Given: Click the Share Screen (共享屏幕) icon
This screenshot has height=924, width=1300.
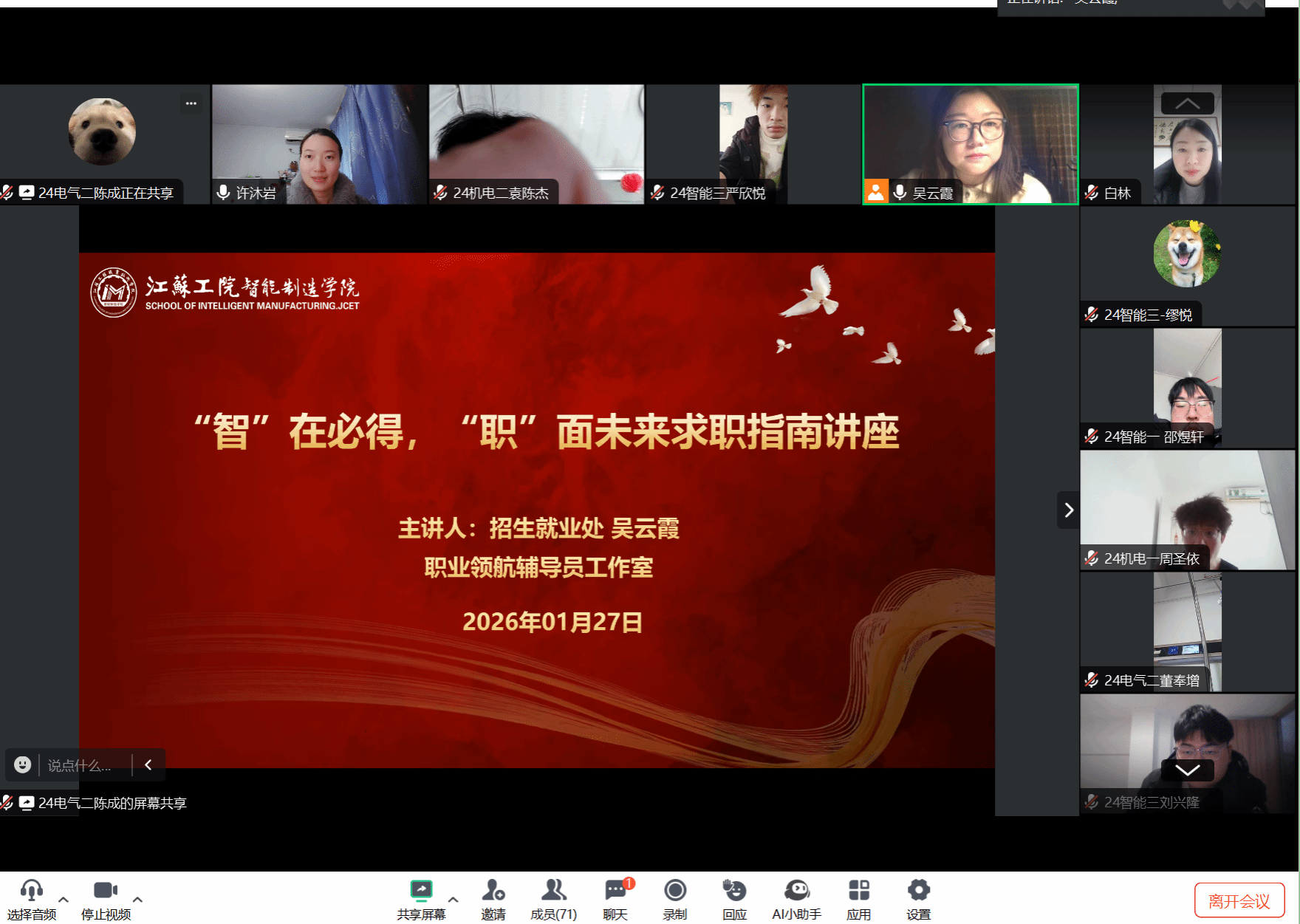Looking at the screenshot, I should 421,891.
